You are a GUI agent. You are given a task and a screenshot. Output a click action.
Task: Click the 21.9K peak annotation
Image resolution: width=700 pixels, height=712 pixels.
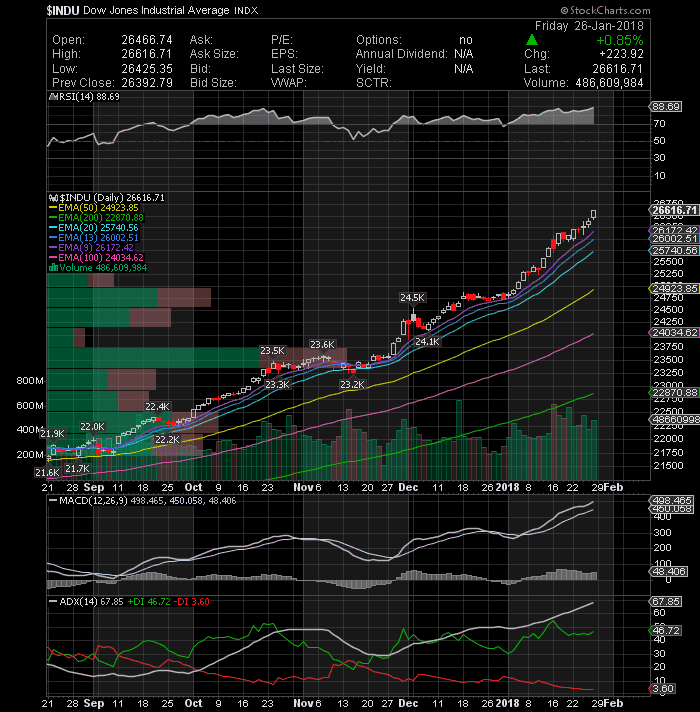point(52,434)
